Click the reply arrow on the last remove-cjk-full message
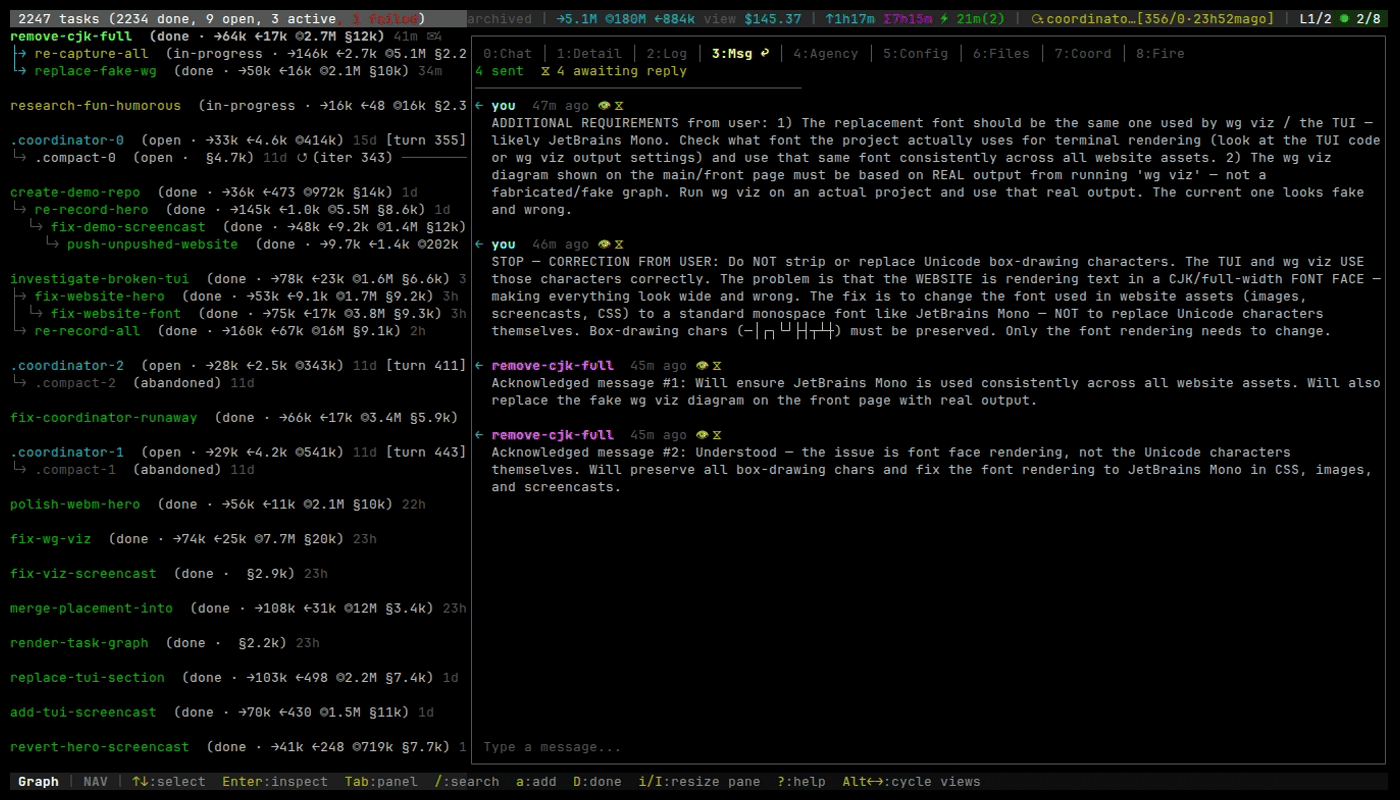 478,434
